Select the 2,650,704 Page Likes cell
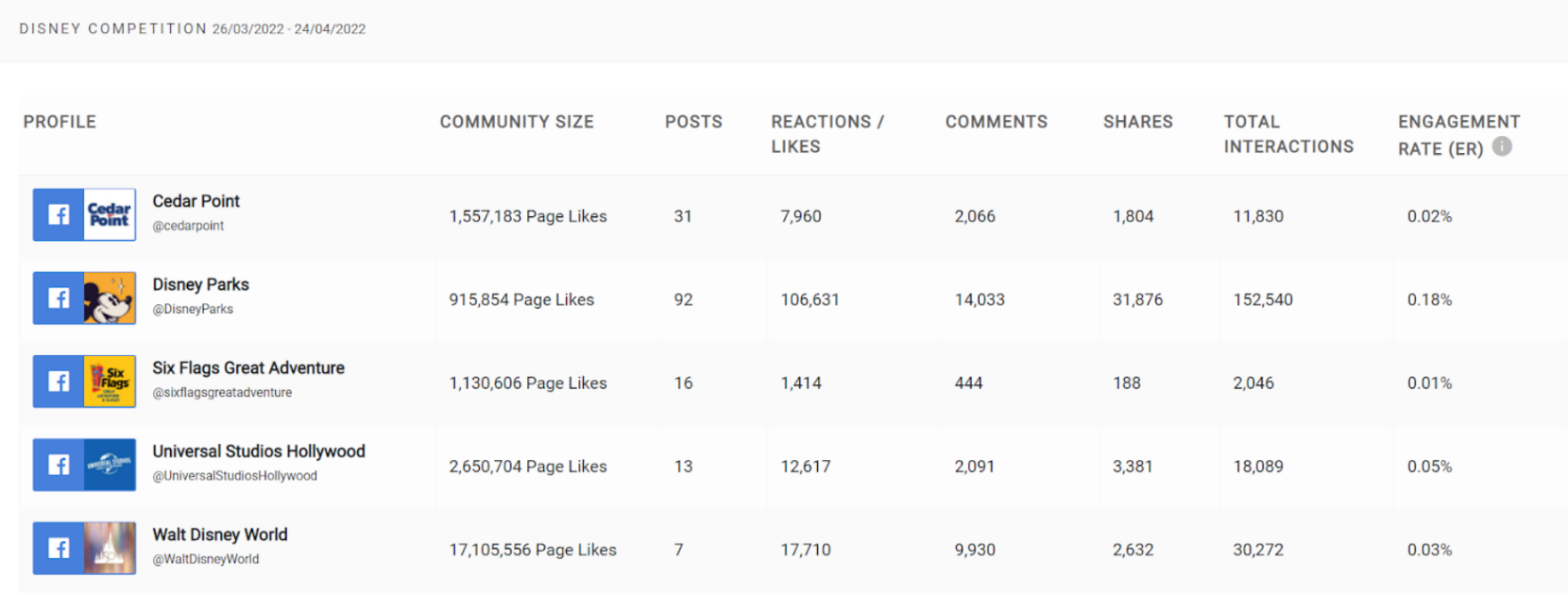Viewport: 1568px width, 595px height. [x=528, y=466]
